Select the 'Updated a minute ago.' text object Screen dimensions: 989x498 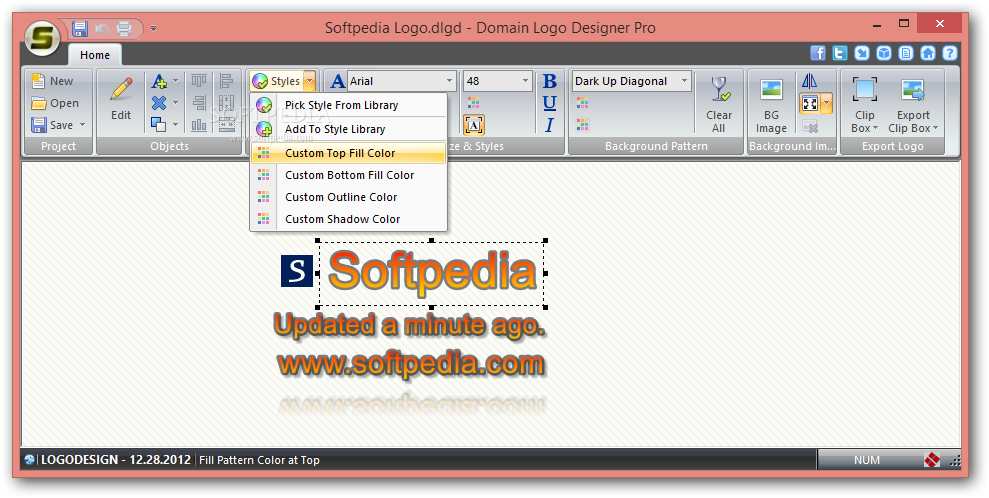(x=409, y=327)
